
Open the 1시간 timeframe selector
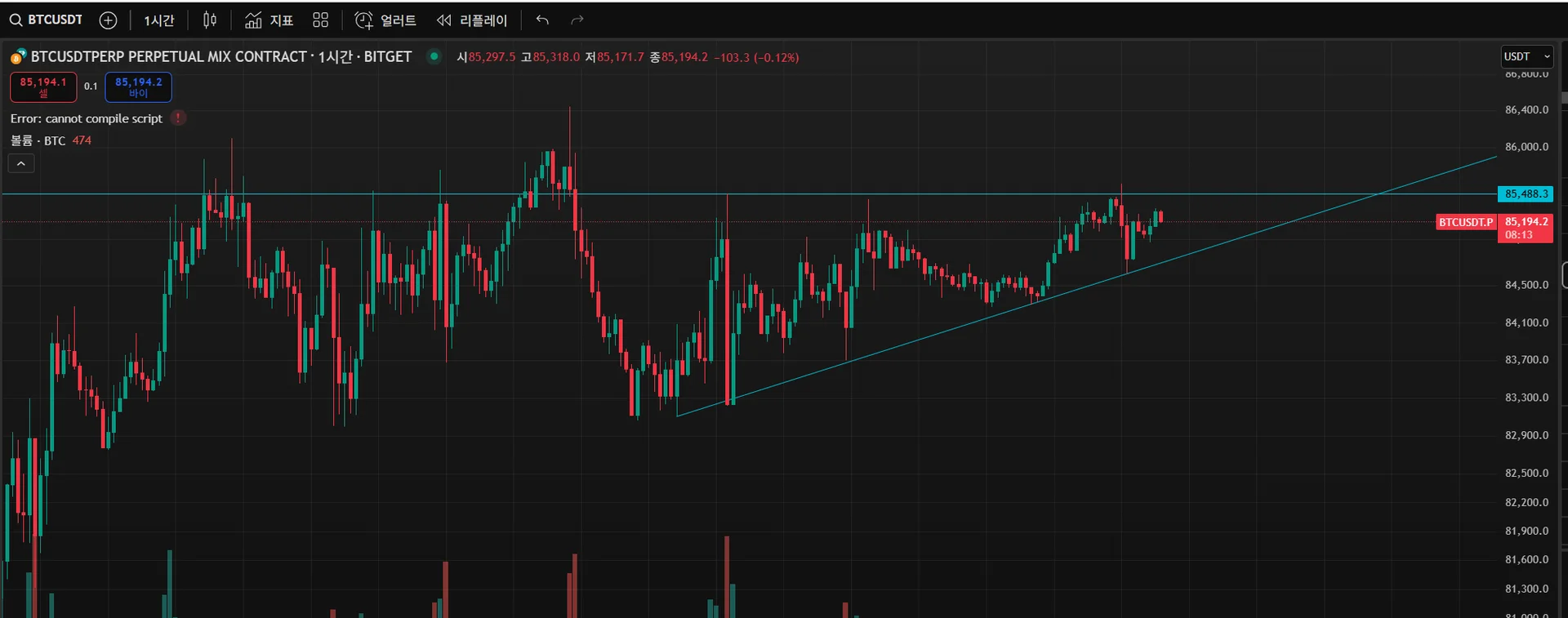159,20
